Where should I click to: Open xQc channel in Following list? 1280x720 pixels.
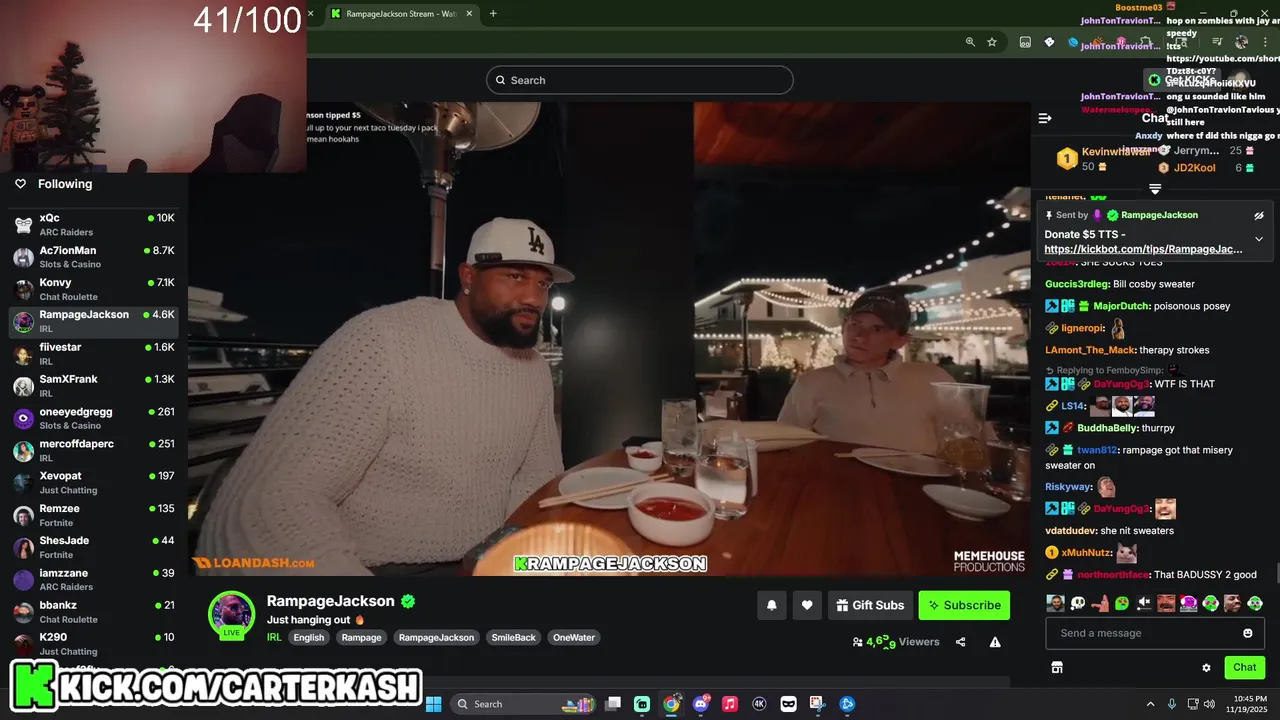94,224
